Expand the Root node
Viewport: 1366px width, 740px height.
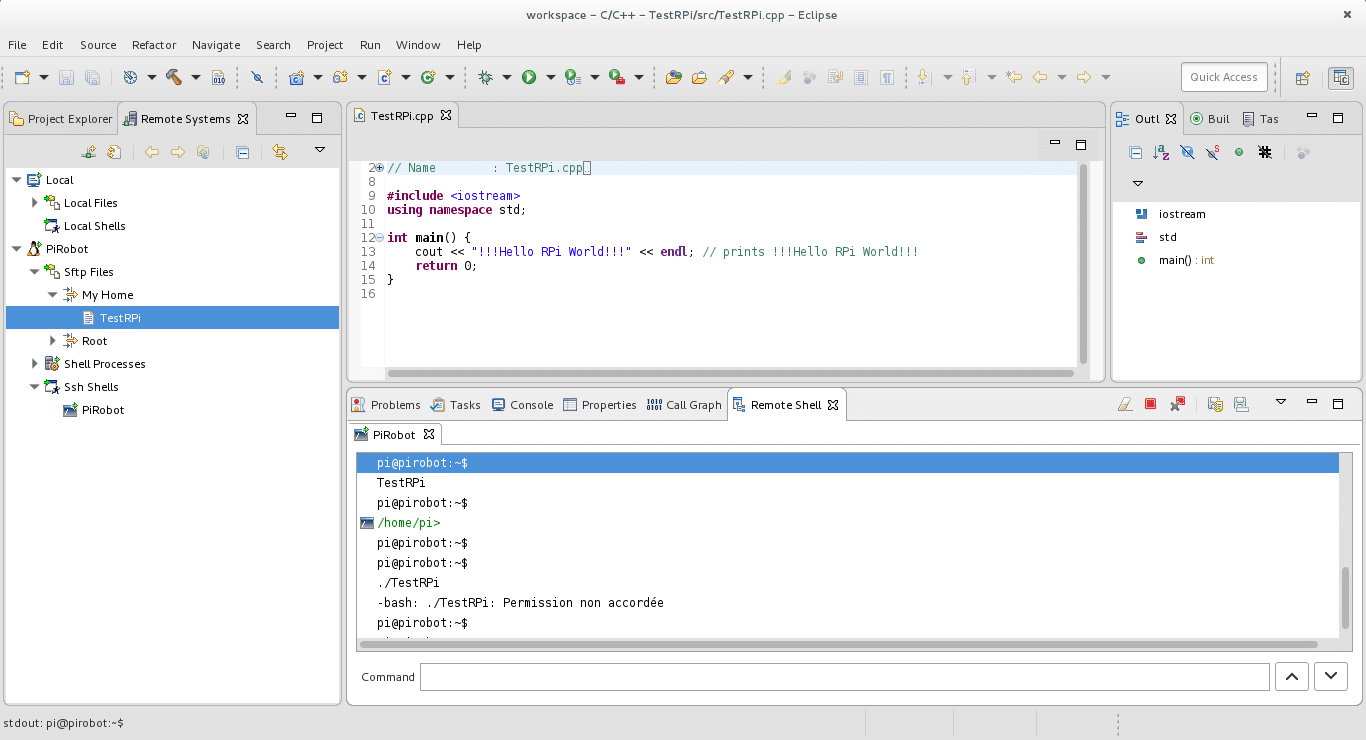coord(52,341)
